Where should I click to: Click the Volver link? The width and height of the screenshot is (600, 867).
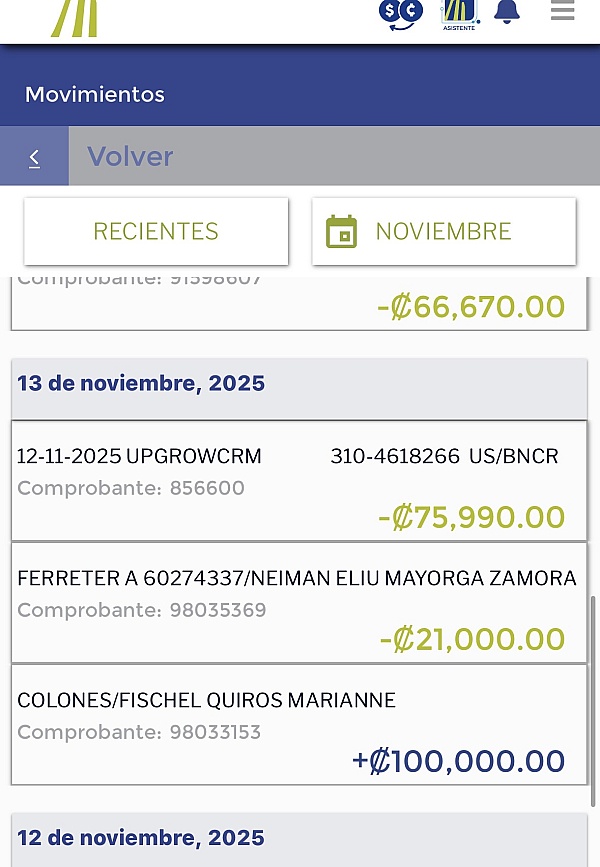tap(130, 157)
